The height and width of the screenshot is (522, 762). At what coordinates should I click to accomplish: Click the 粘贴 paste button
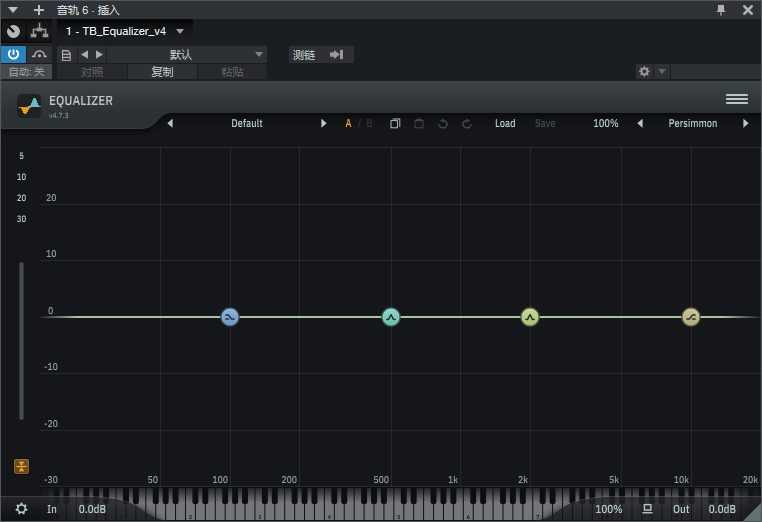tap(232, 72)
